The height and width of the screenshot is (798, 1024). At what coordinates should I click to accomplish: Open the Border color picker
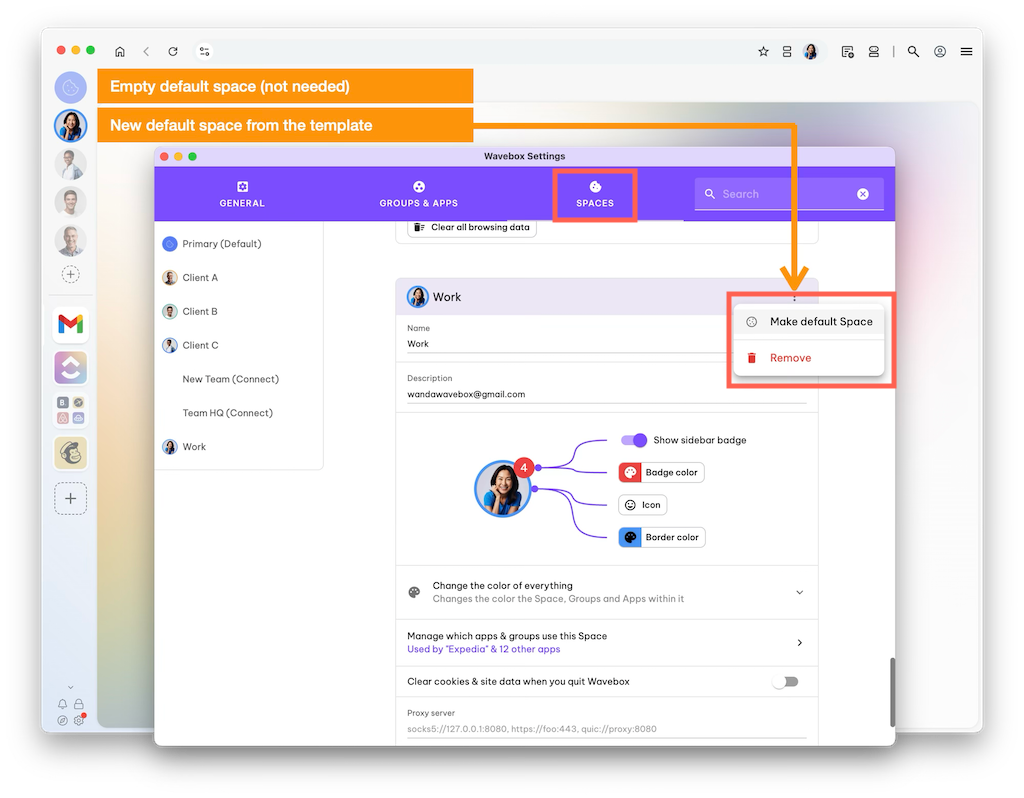(x=662, y=537)
